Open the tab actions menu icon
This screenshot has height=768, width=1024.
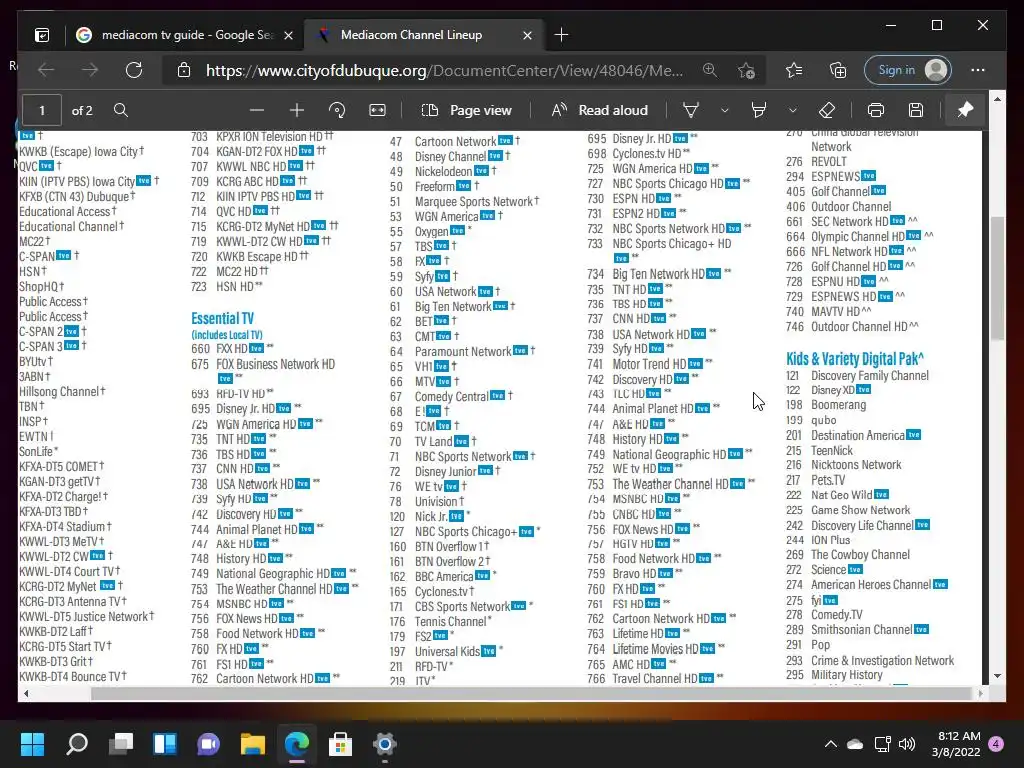[x=42, y=35]
